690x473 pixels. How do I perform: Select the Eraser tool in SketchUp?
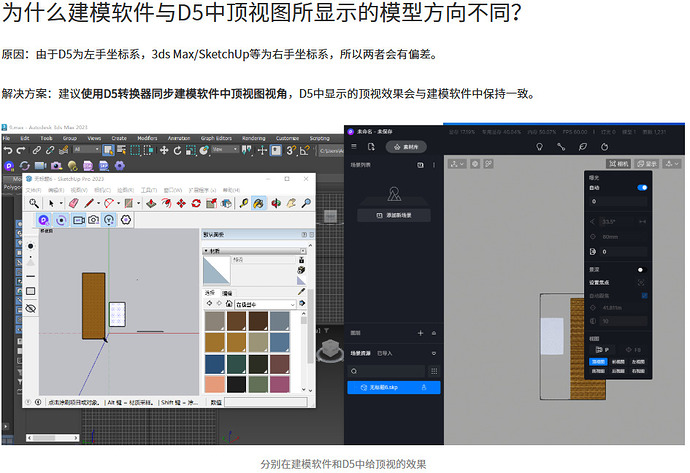(73, 203)
